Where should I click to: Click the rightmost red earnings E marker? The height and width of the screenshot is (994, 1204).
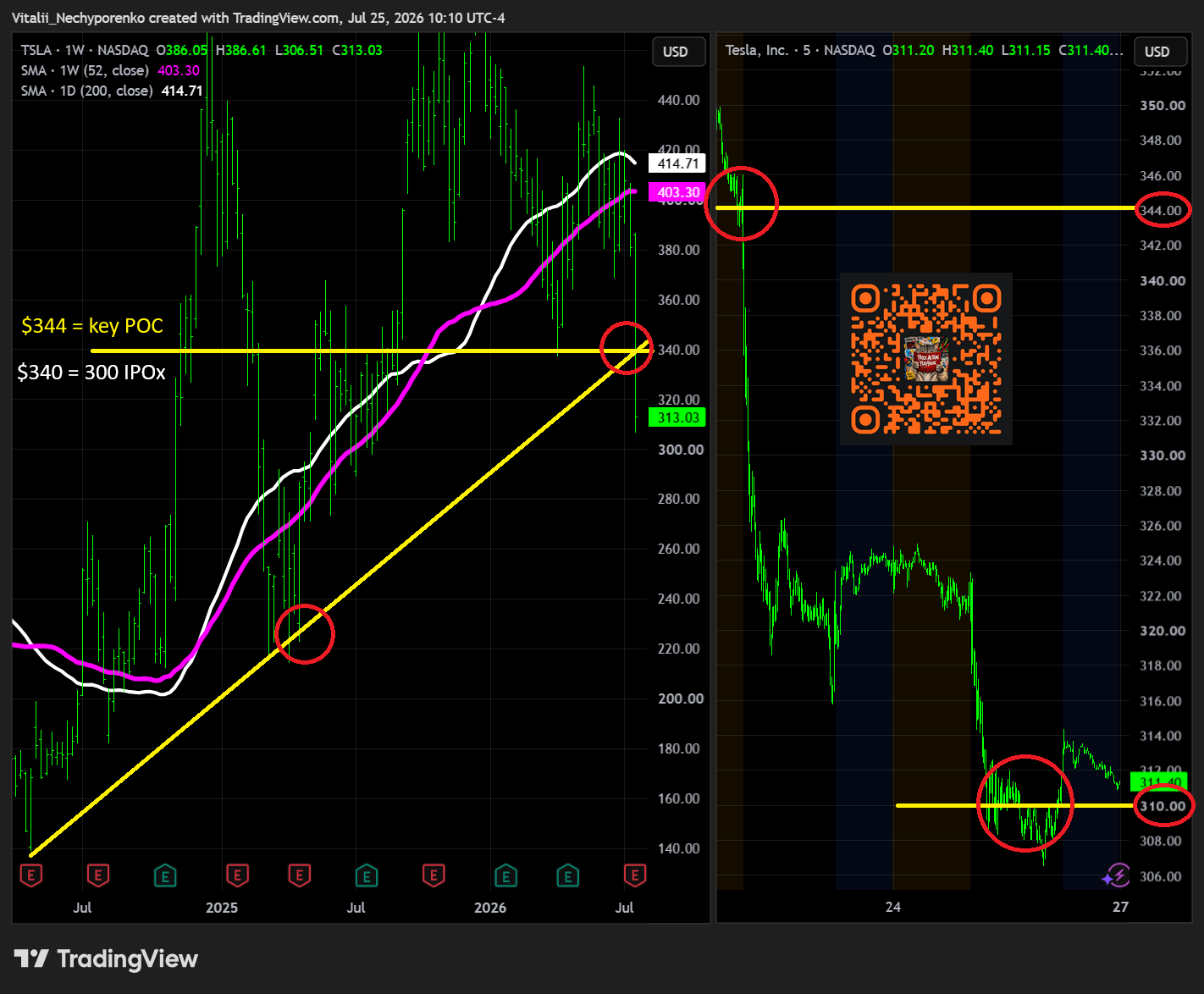[x=635, y=875]
